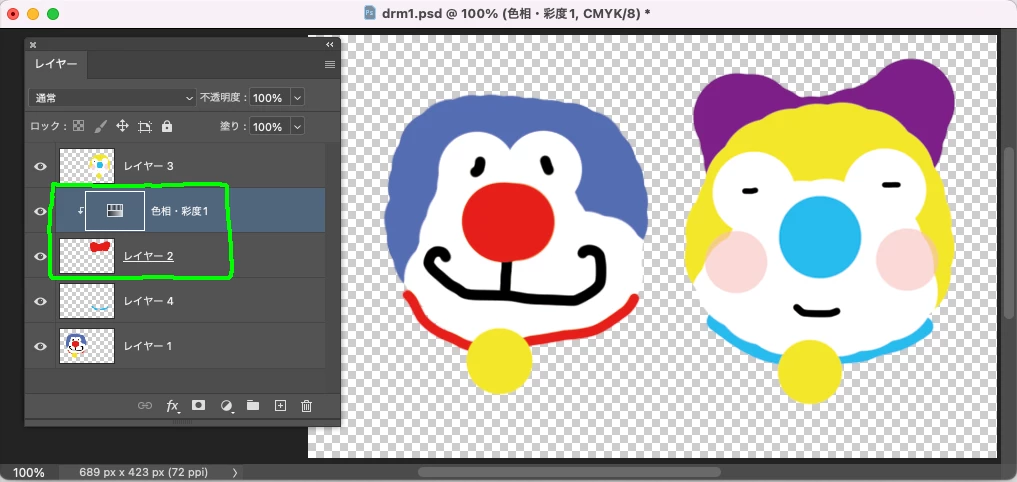Create a new layer plus icon
1017x482 pixels.
tap(280, 405)
